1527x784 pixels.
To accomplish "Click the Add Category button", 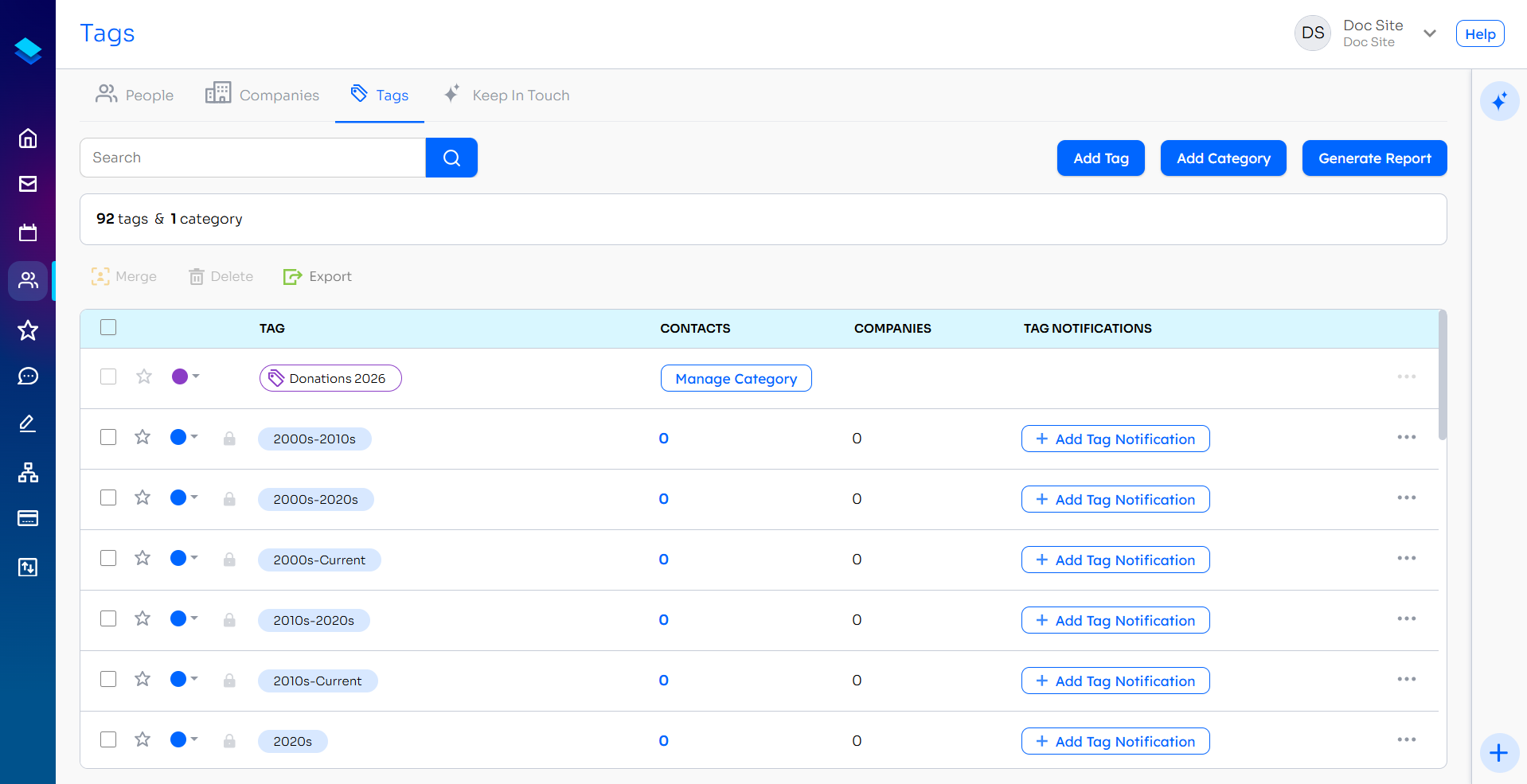I will pos(1224,158).
